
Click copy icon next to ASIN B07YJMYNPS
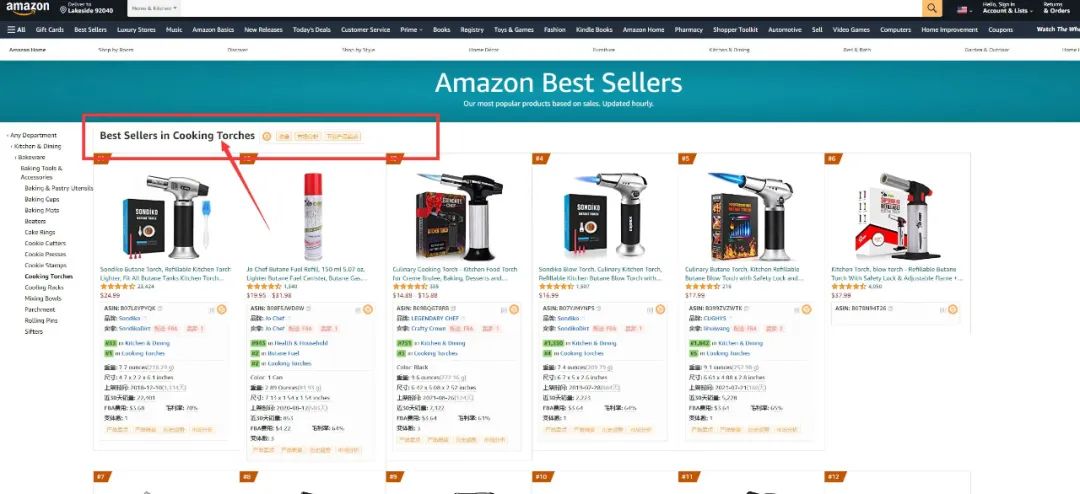point(601,308)
